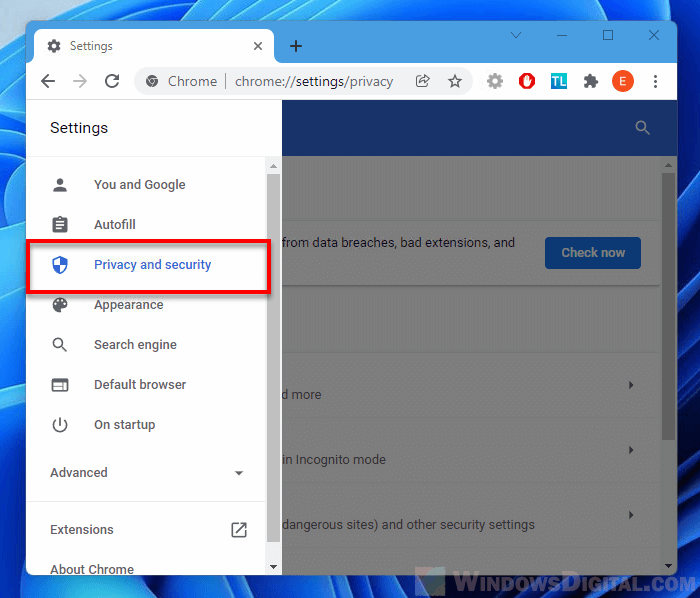Click the Privacy shield icon
700x598 pixels.
point(60,265)
